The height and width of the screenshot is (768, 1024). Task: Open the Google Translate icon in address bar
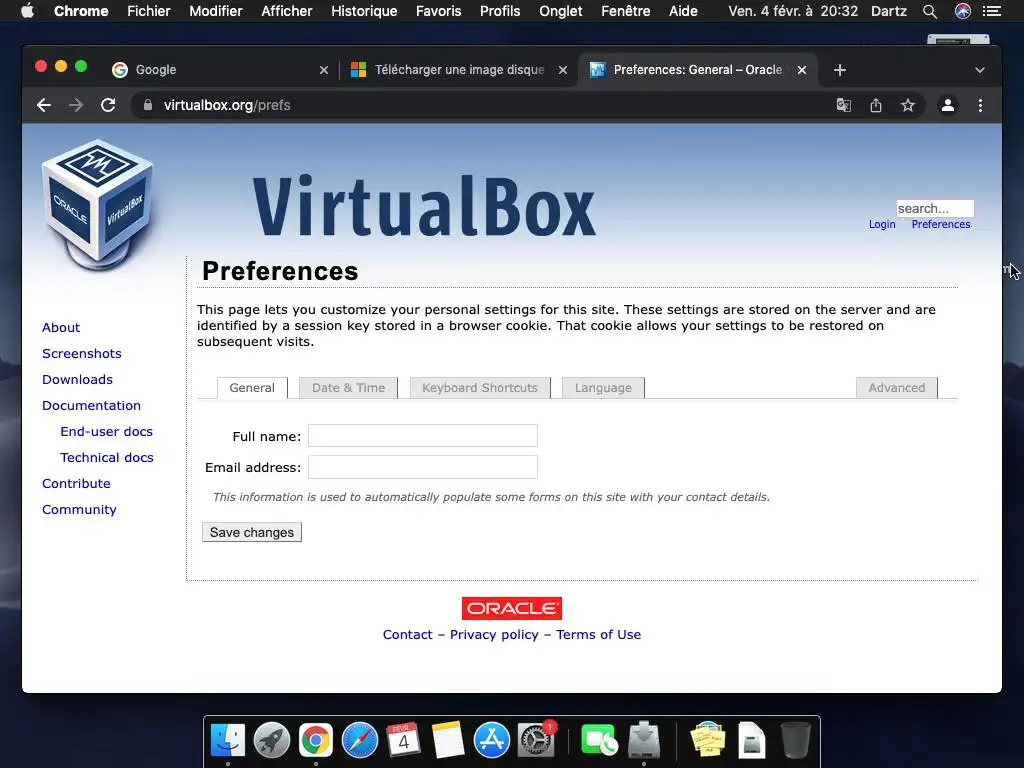point(844,105)
